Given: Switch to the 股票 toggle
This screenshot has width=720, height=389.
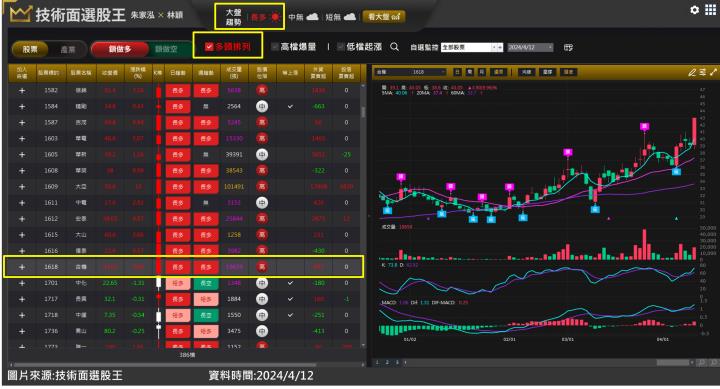Looking at the screenshot, I should tap(30, 49).
